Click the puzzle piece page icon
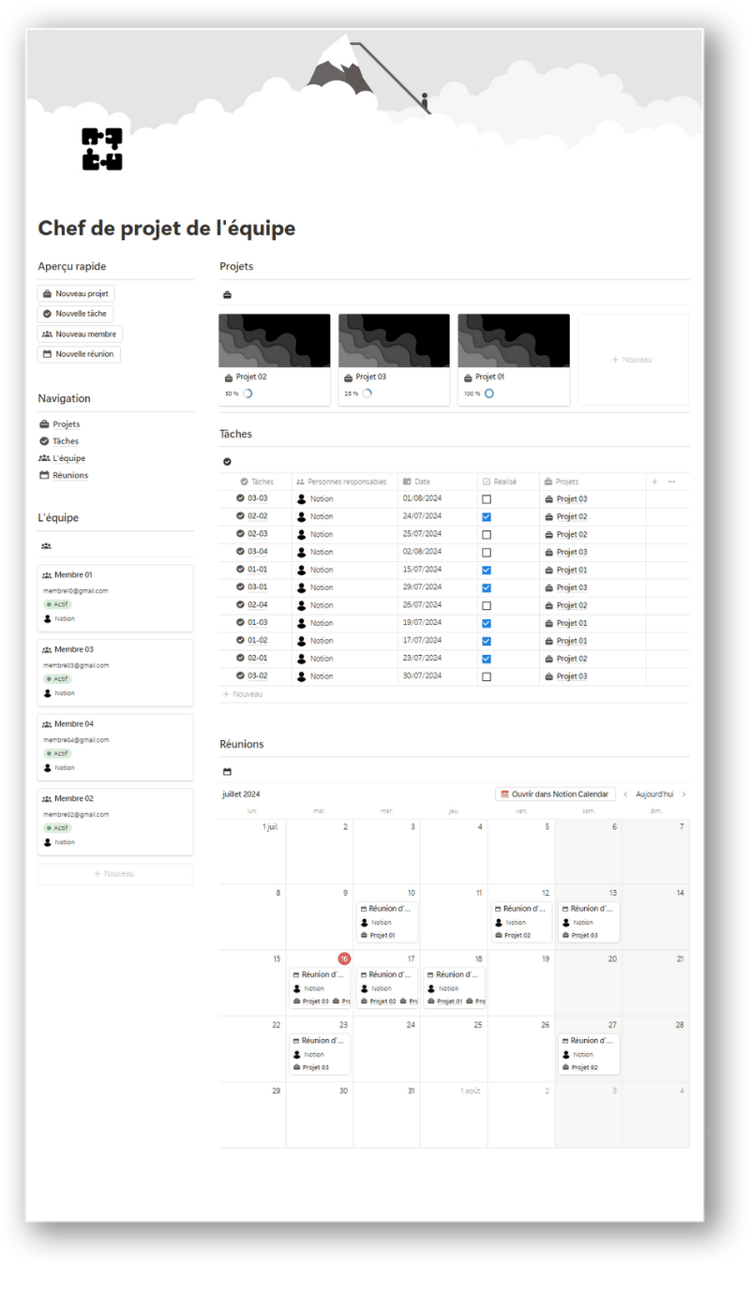750x1291 pixels. (x=102, y=149)
